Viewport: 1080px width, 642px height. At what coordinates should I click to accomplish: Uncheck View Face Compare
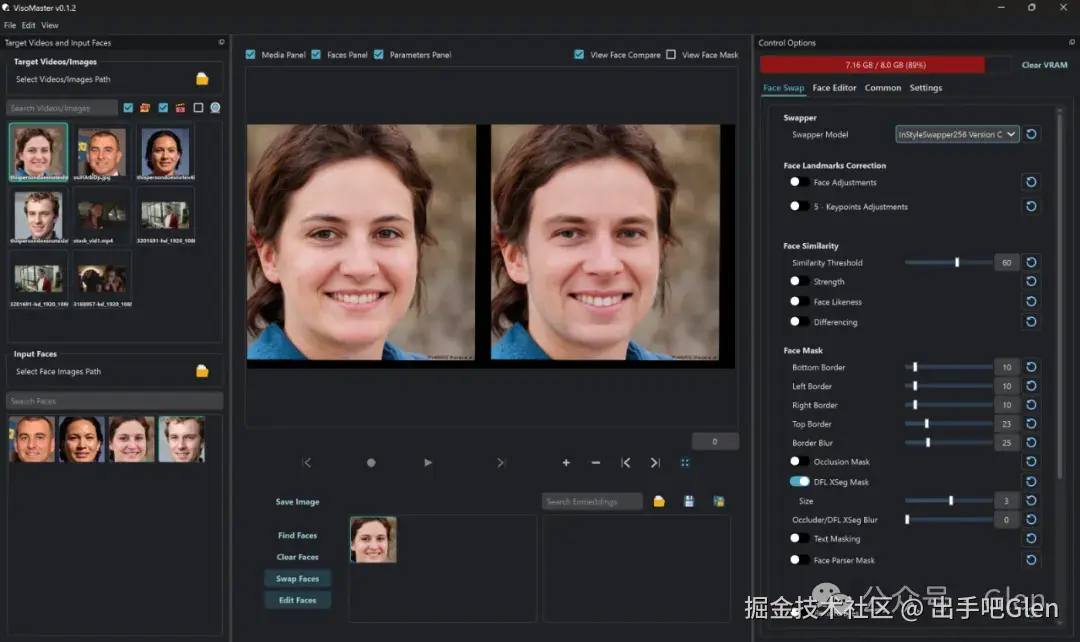[579, 54]
